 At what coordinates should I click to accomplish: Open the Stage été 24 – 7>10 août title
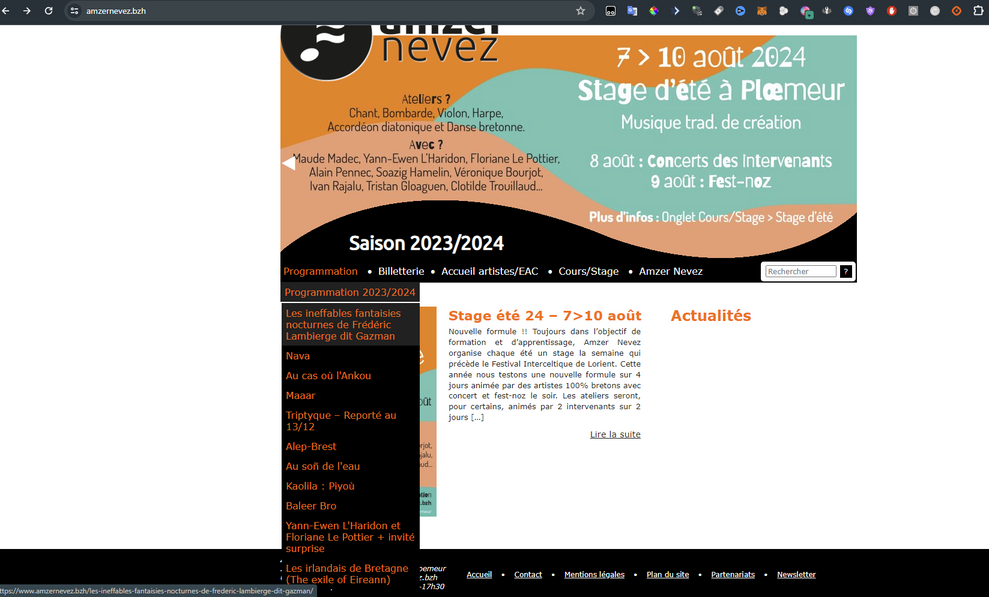coord(544,315)
